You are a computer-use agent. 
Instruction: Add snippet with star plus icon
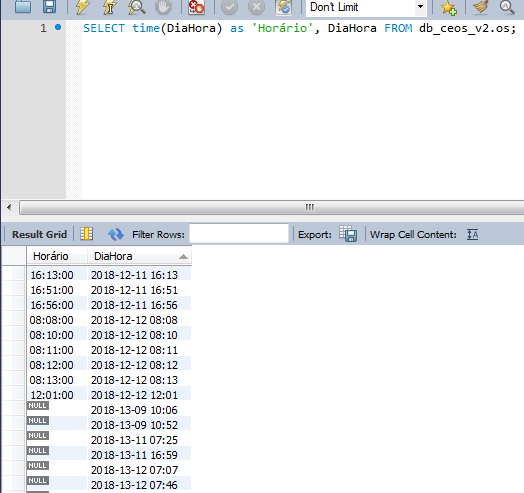448,7
